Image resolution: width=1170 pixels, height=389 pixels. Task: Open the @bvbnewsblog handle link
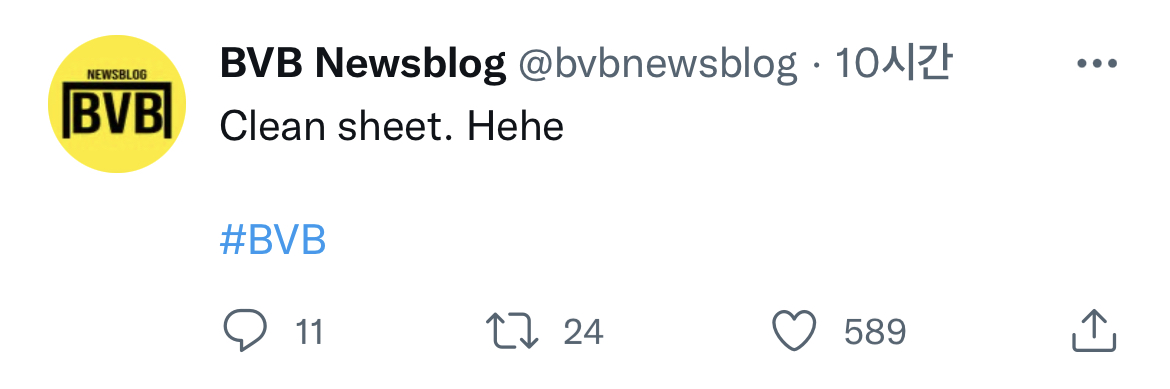click(x=657, y=66)
